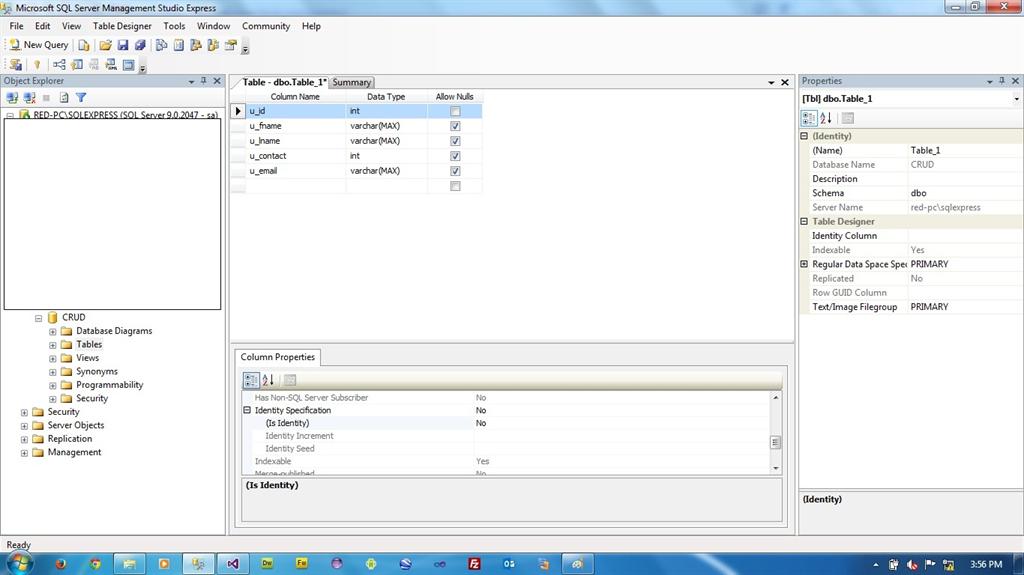Open the Relationships icon in the designer toolbar
The image size is (1024, 575).
tap(59, 65)
